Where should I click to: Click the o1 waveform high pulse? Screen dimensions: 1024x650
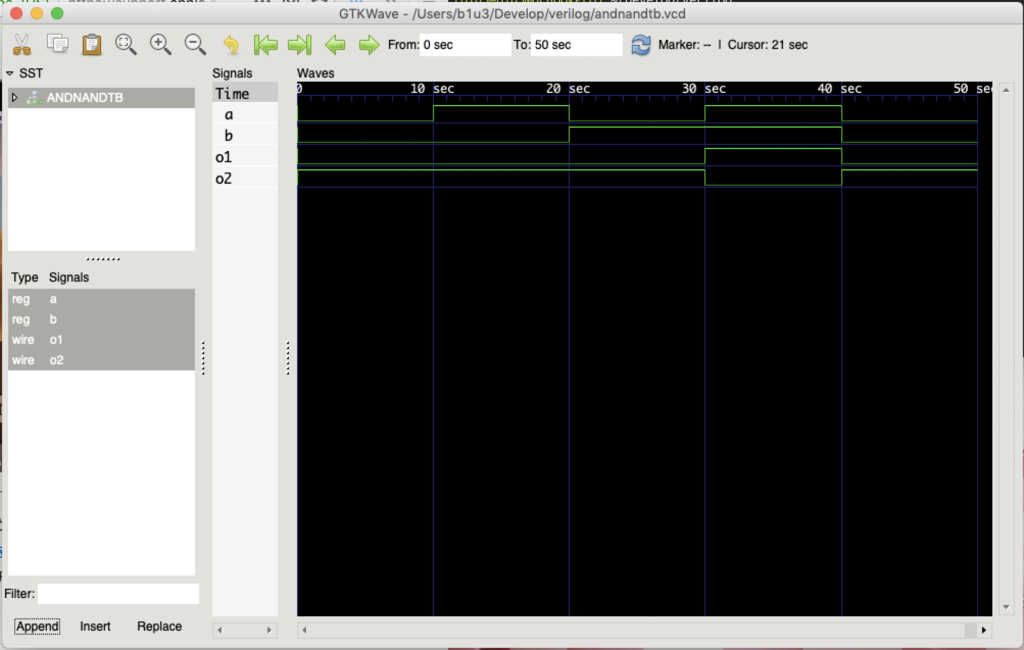pyautogui.click(x=773, y=155)
